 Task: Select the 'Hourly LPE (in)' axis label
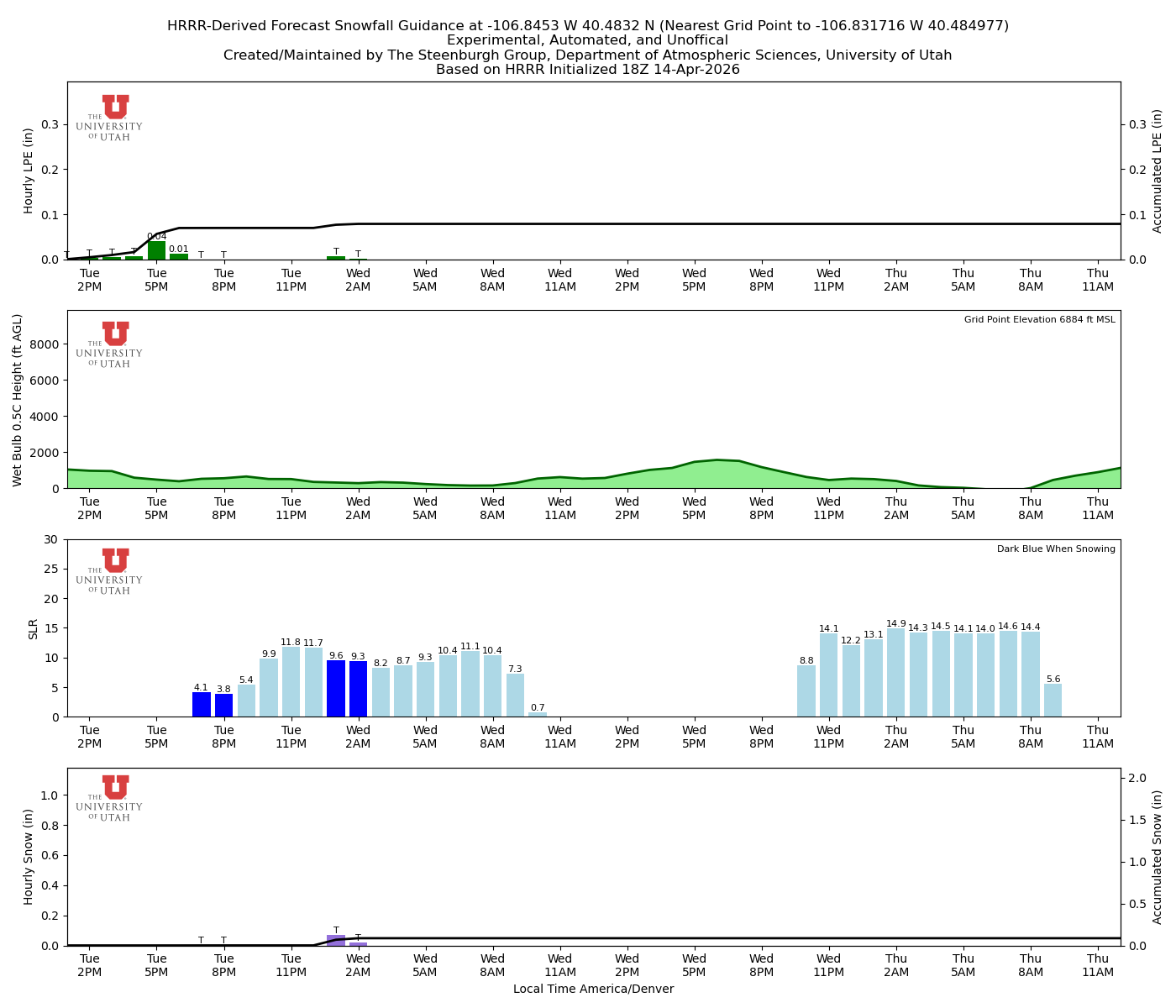29,170
